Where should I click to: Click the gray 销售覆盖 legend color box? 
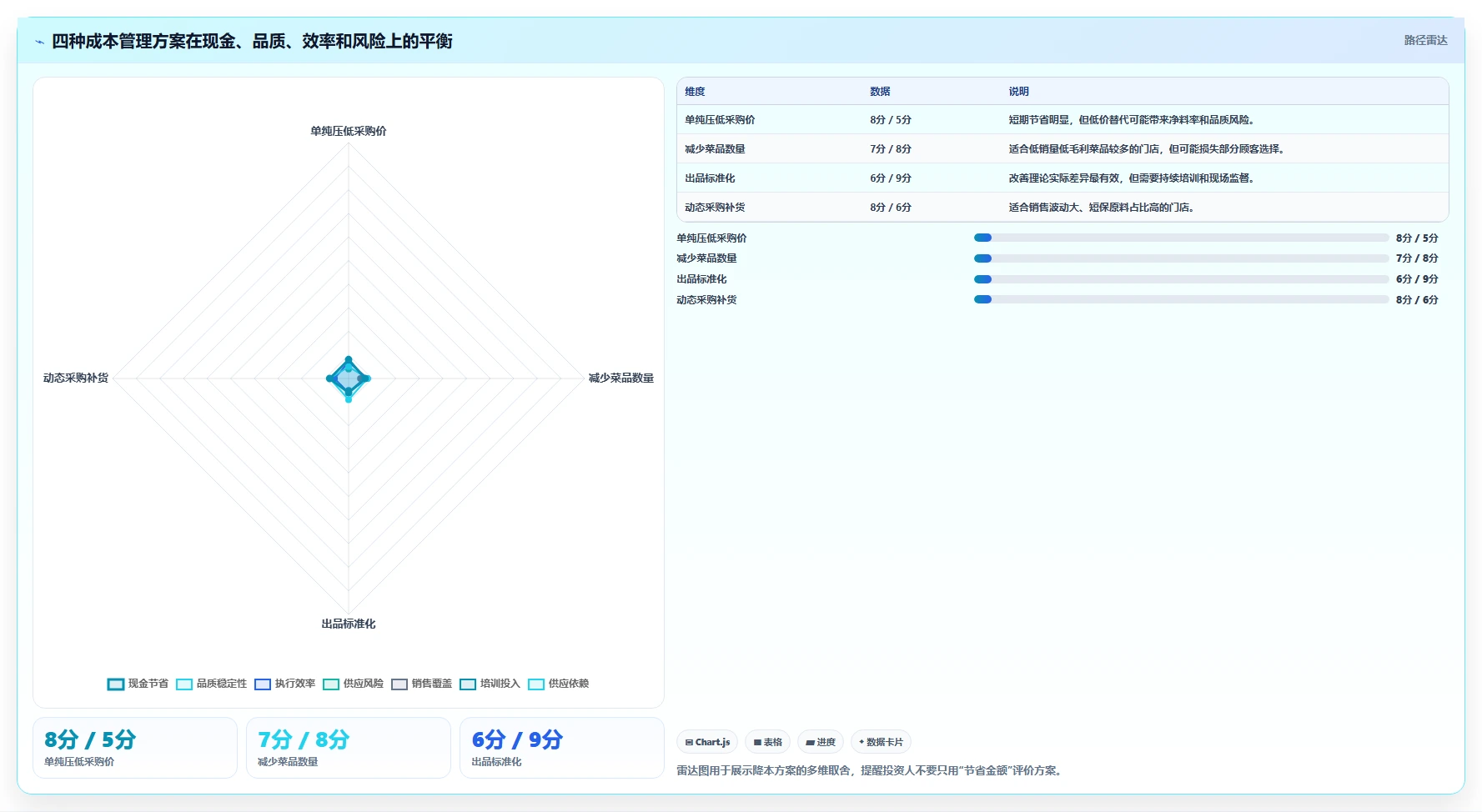399,684
